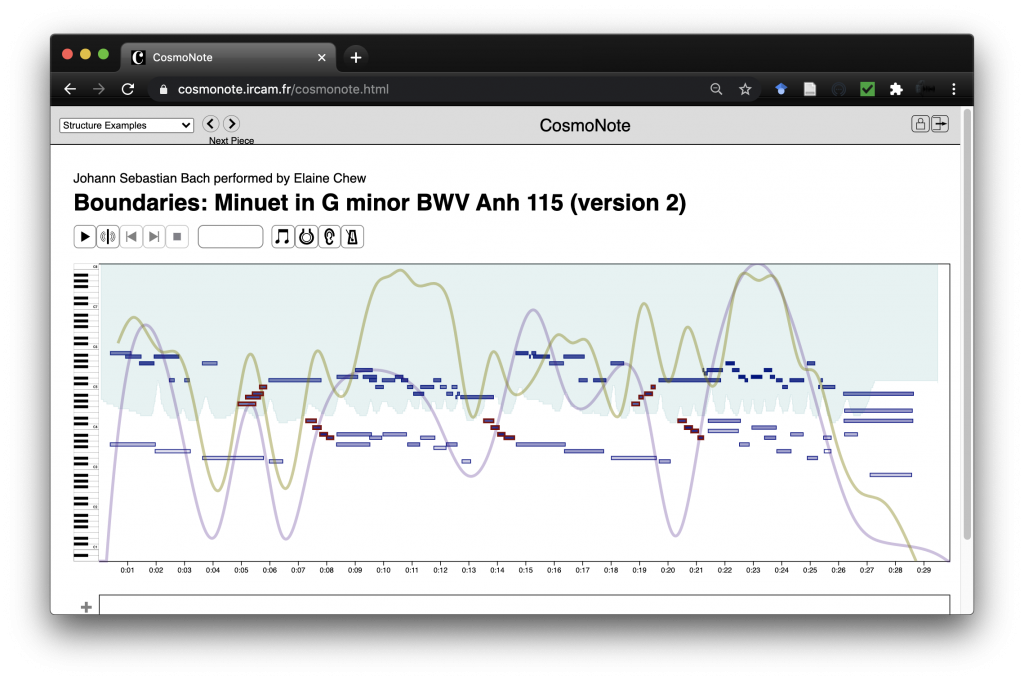Click the green checkmark extension icon
Image resolution: width=1024 pixels, height=681 pixels.
[x=867, y=89]
